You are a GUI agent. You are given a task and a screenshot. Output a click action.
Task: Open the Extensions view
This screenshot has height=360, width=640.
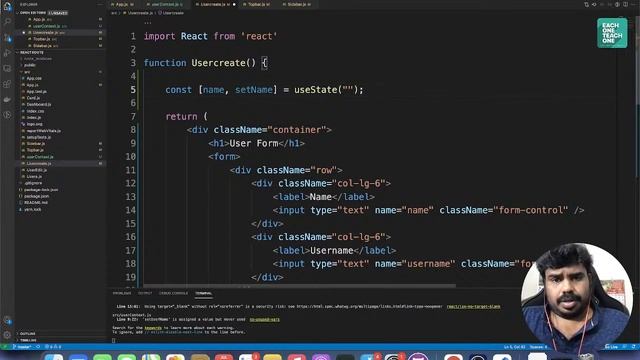7,84
